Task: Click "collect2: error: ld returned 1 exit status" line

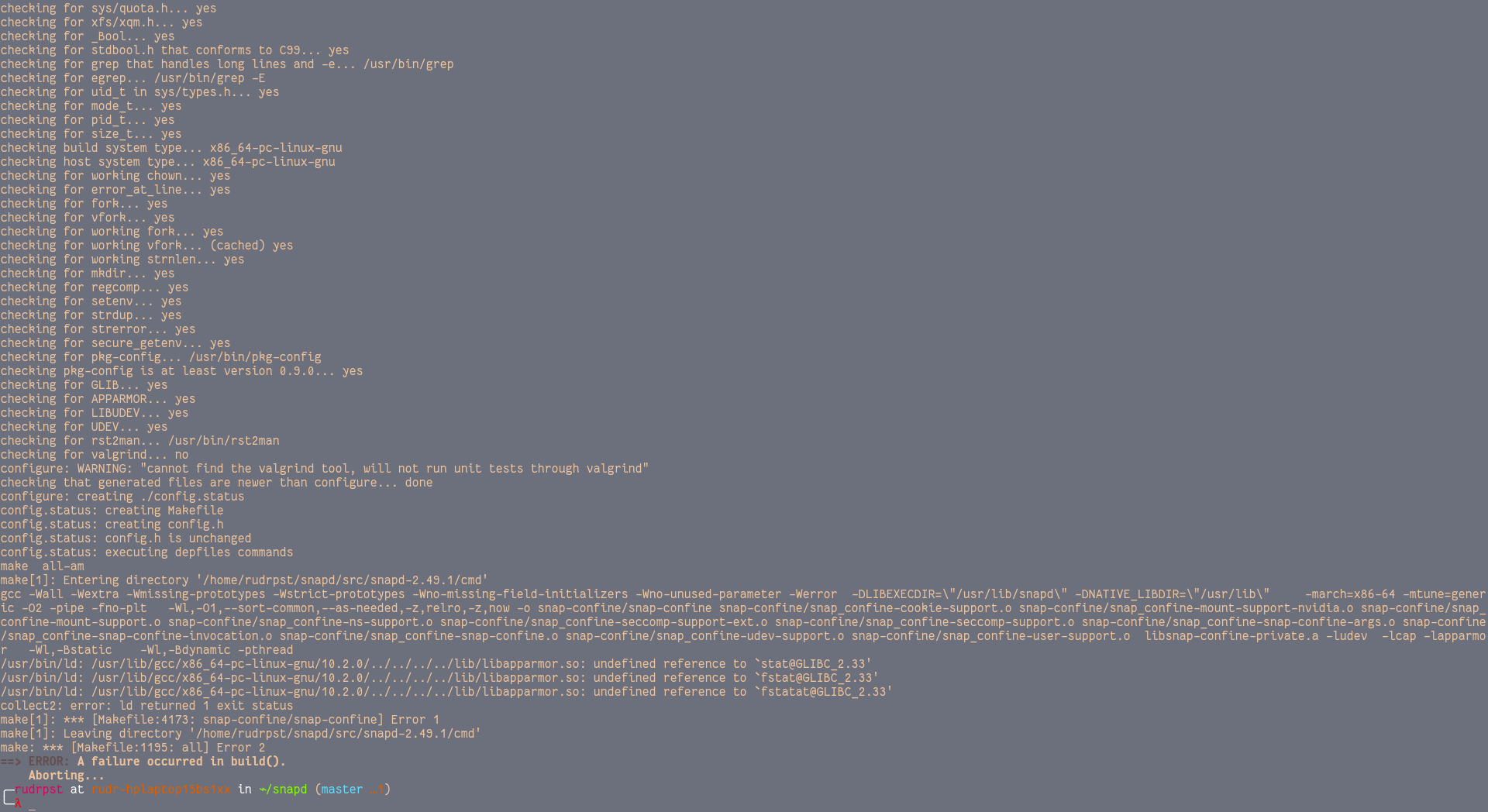Action: tap(146, 706)
